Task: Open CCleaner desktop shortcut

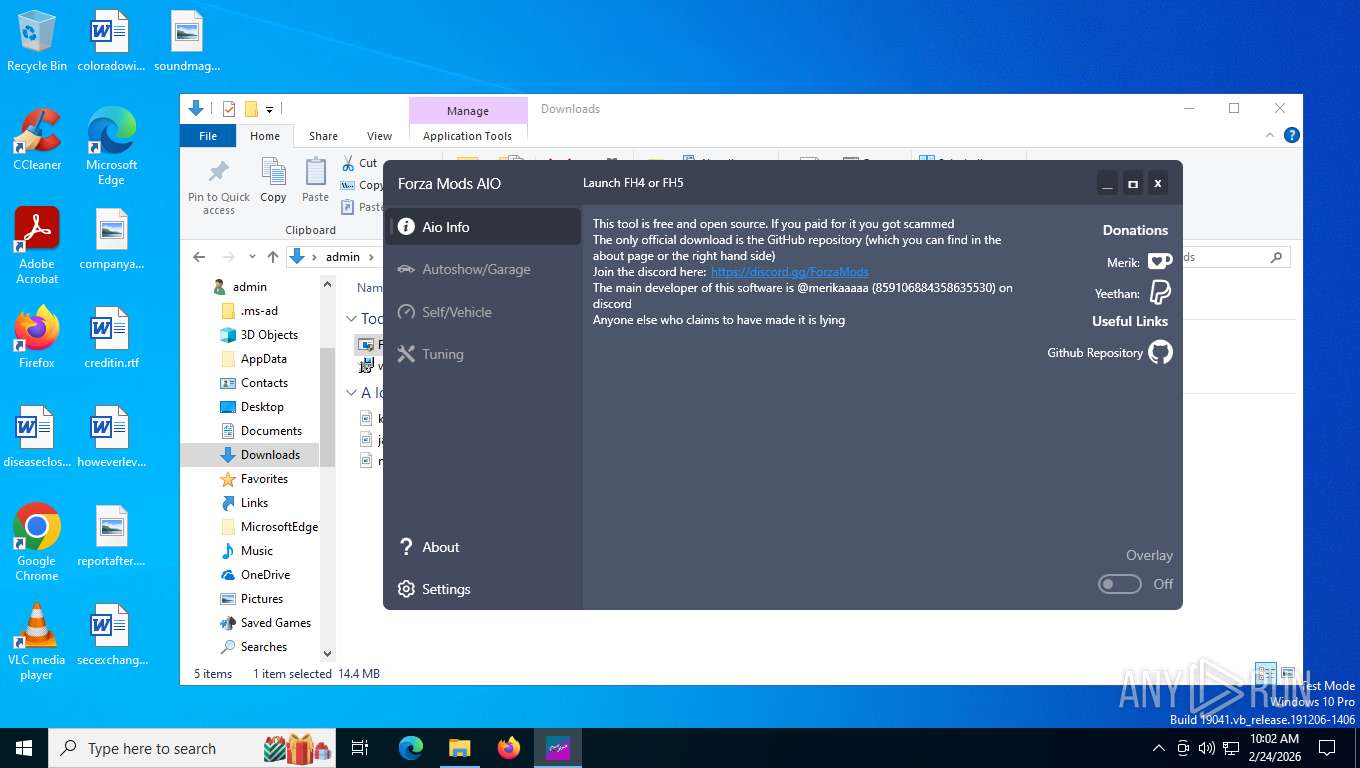Action: (37, 140)
